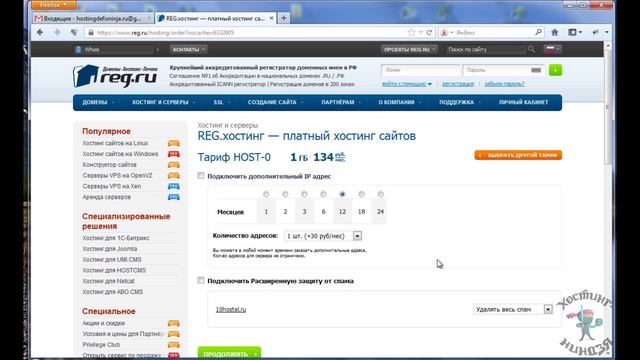The width and height of the screenshot is (640, 360).
Task: Select the 12 months radio button
Action: pos(342,194)
